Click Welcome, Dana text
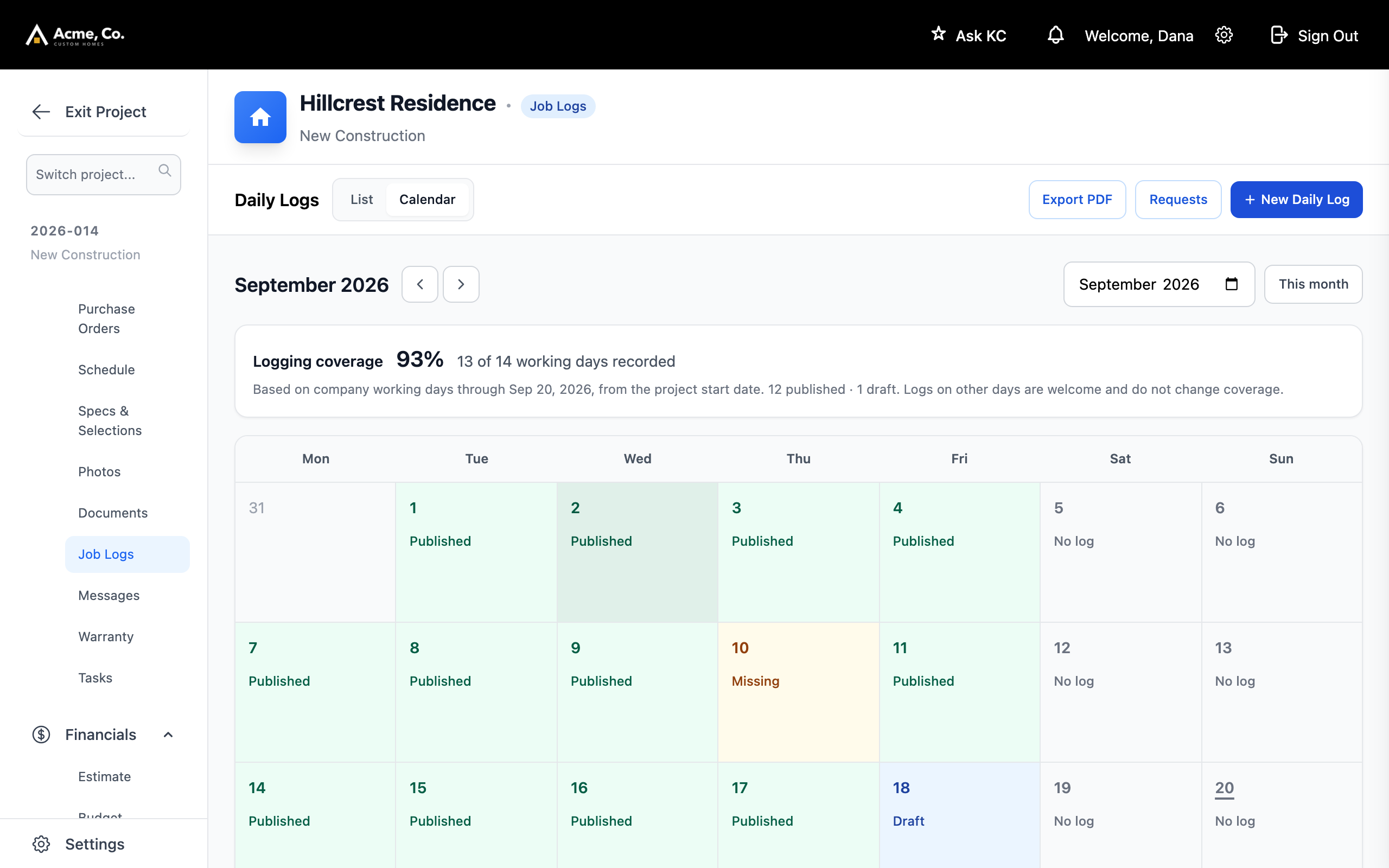This screenshot has width=1389, height=868. tap(1139, 36)
